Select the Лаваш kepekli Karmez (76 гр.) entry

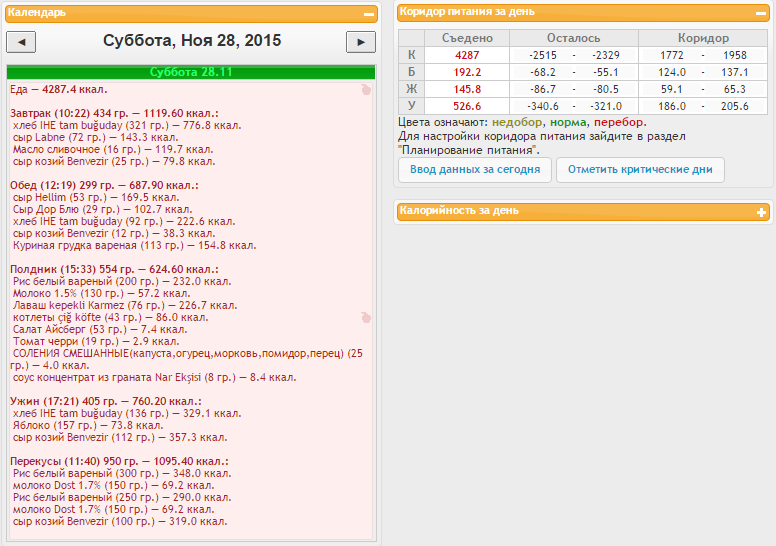tap(125, 305)
